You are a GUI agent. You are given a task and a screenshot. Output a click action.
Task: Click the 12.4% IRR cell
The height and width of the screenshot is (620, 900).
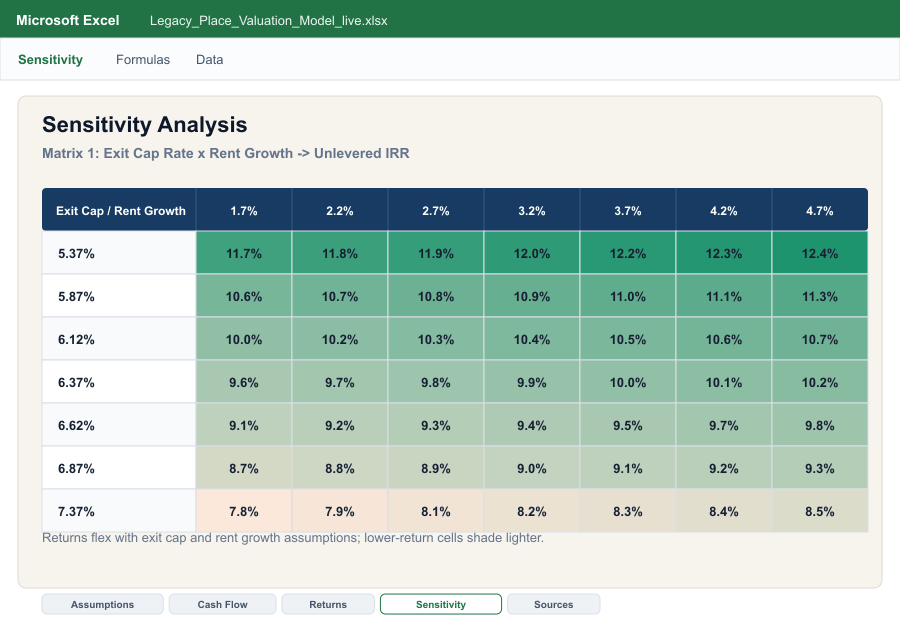820,253
